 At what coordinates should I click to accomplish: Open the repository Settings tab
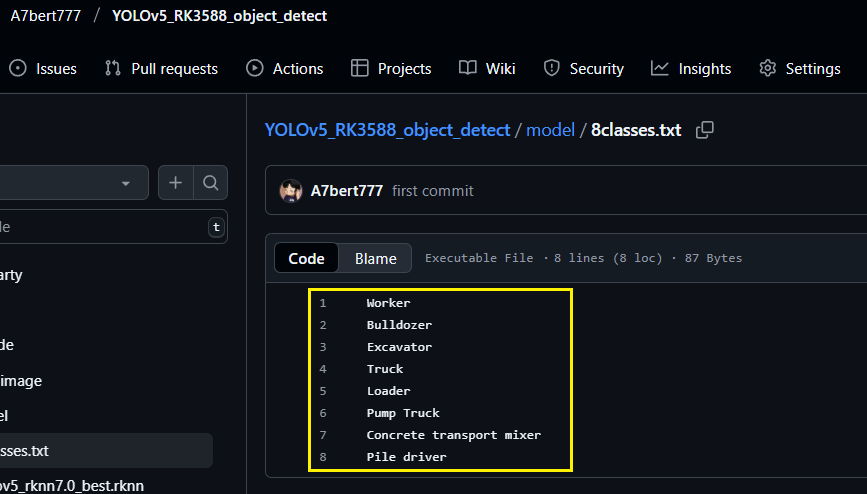[800, 69]
